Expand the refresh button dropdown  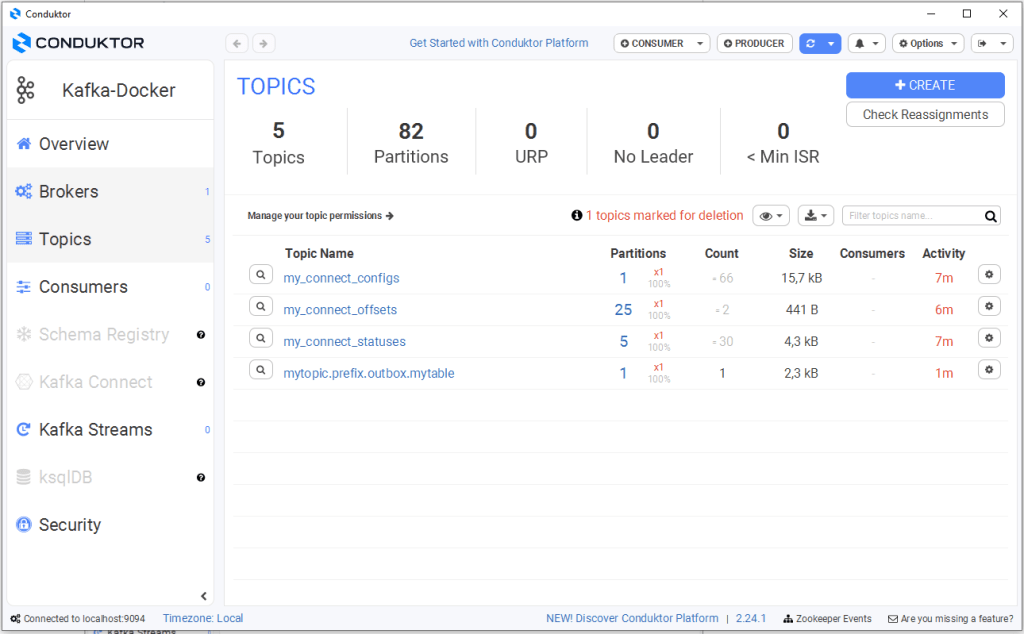click(831, 43)
